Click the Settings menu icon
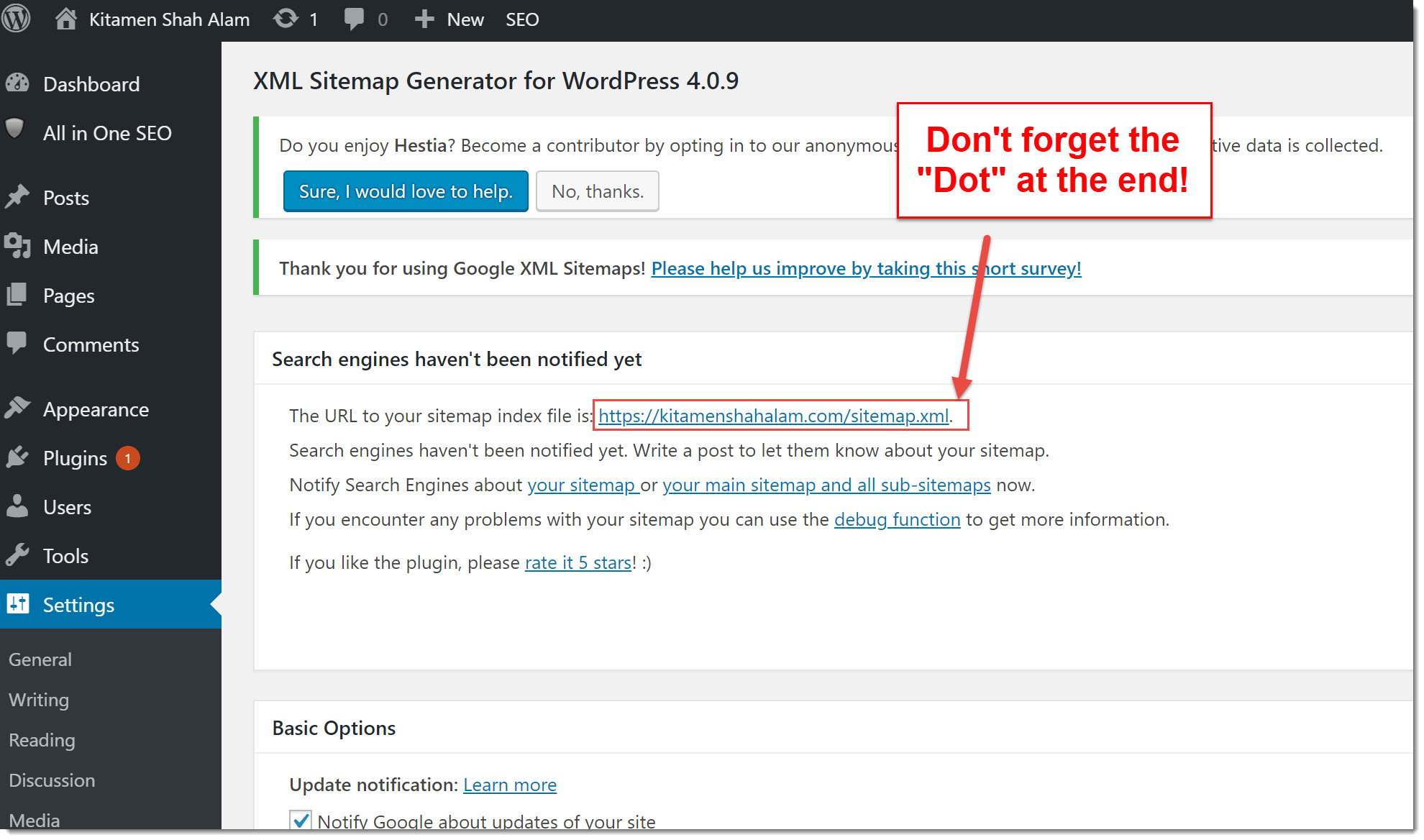Viewport: 1424px width, 840px height. tap(19, 605)
